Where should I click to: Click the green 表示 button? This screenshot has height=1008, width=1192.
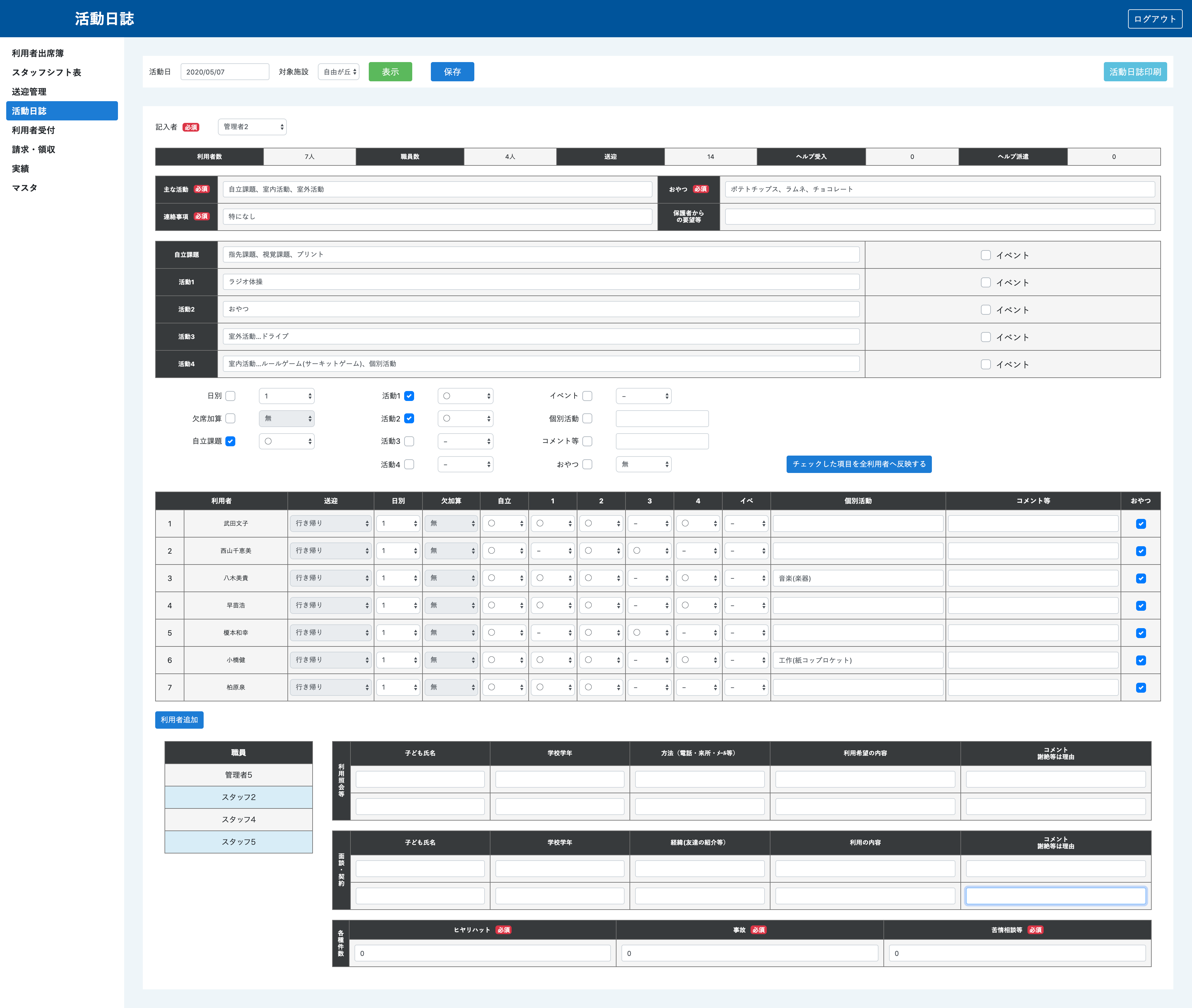pos(390,72)
